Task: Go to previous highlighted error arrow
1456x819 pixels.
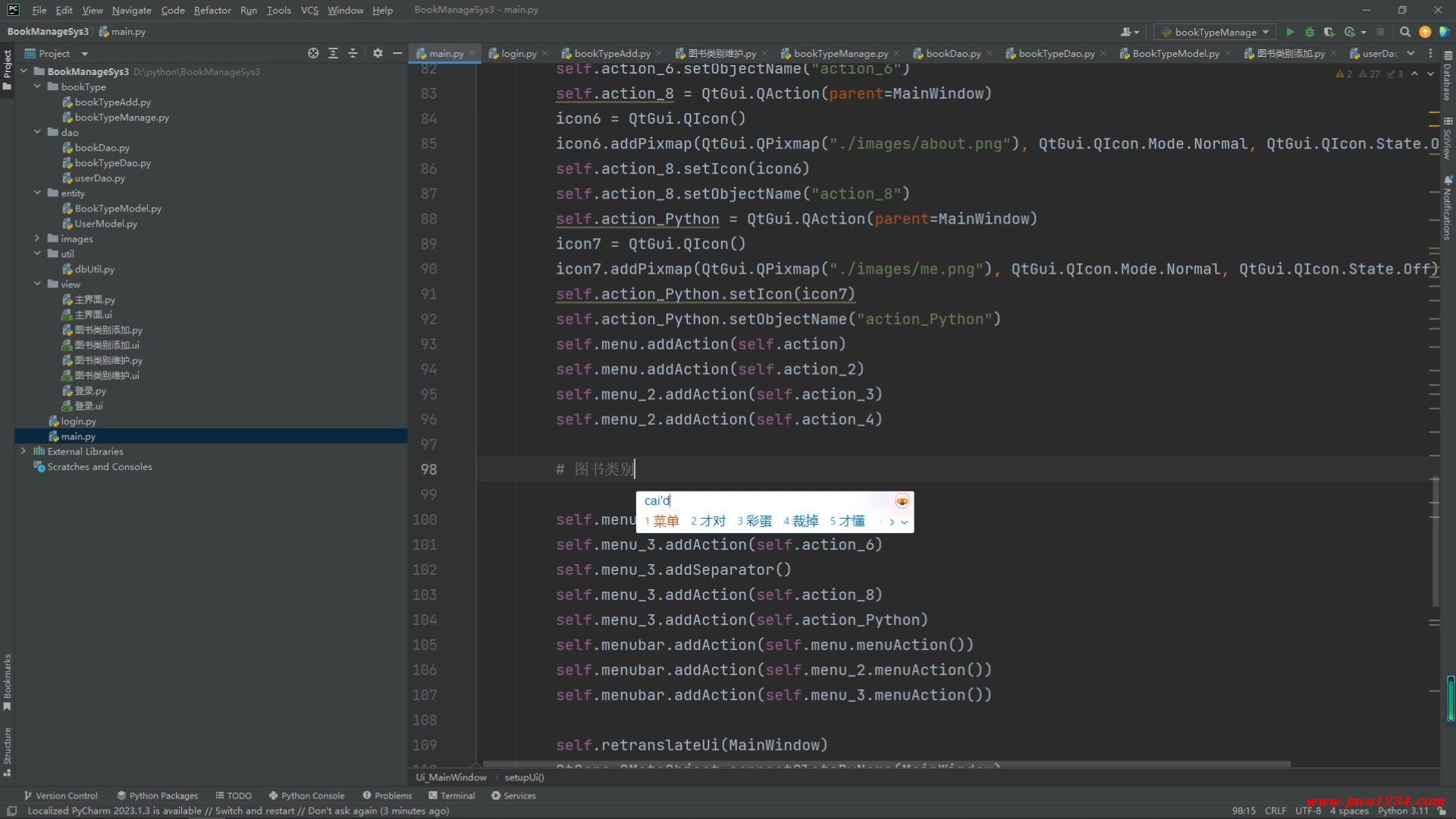Action: click(1414, 74)
